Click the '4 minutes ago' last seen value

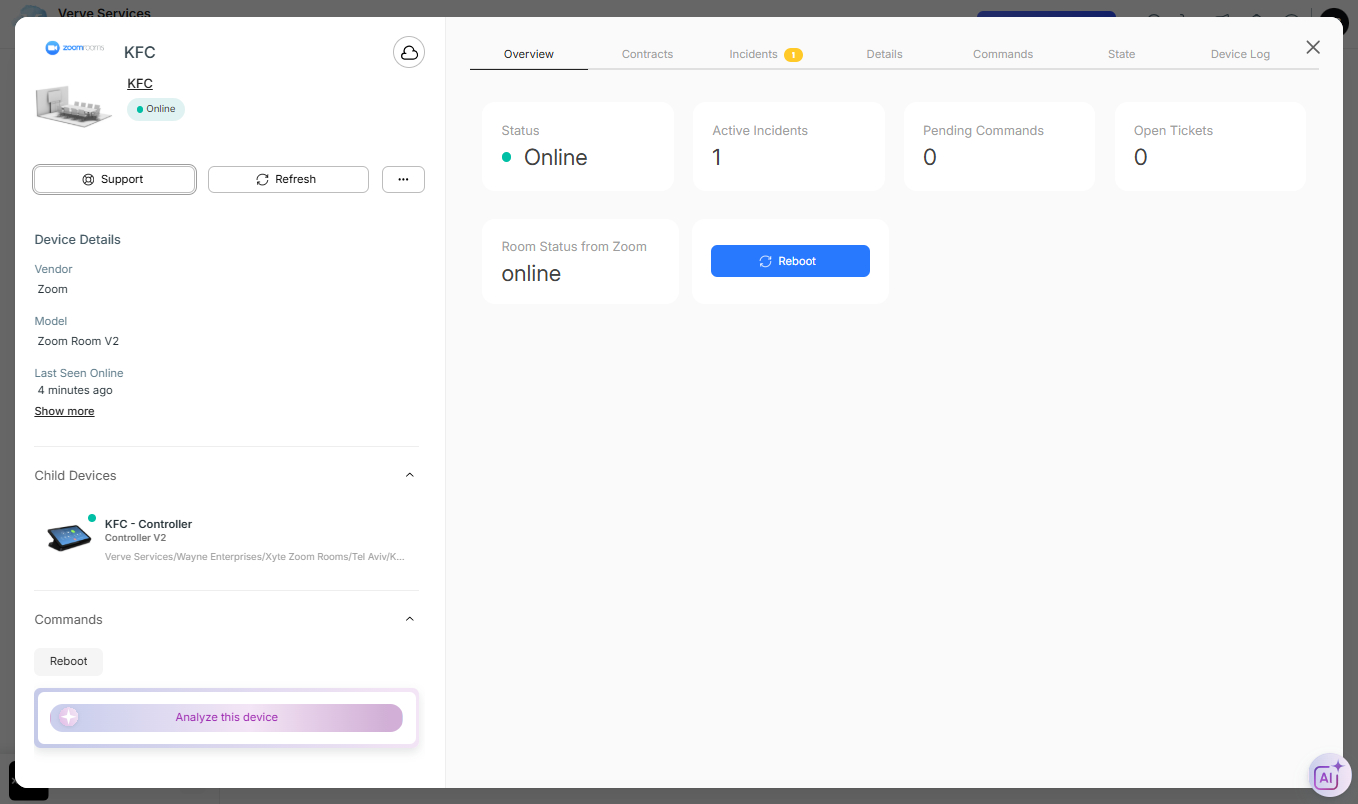[75, 390]
